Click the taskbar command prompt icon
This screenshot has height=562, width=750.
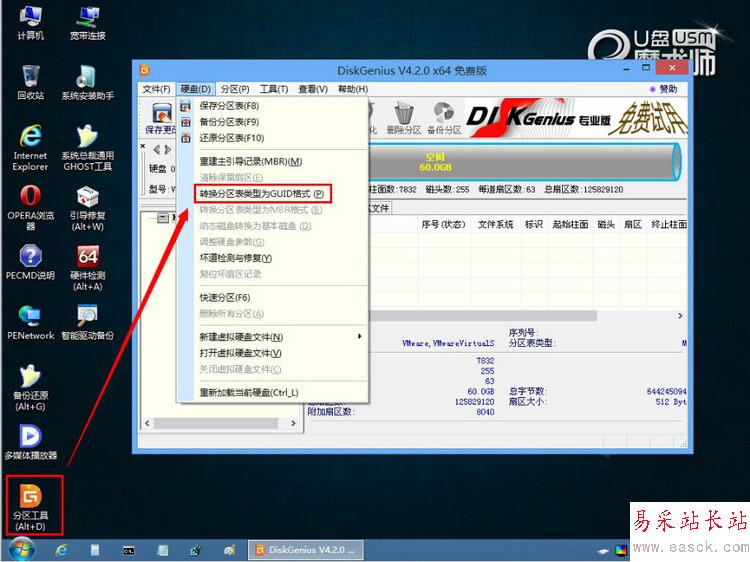tap(128, 551)
